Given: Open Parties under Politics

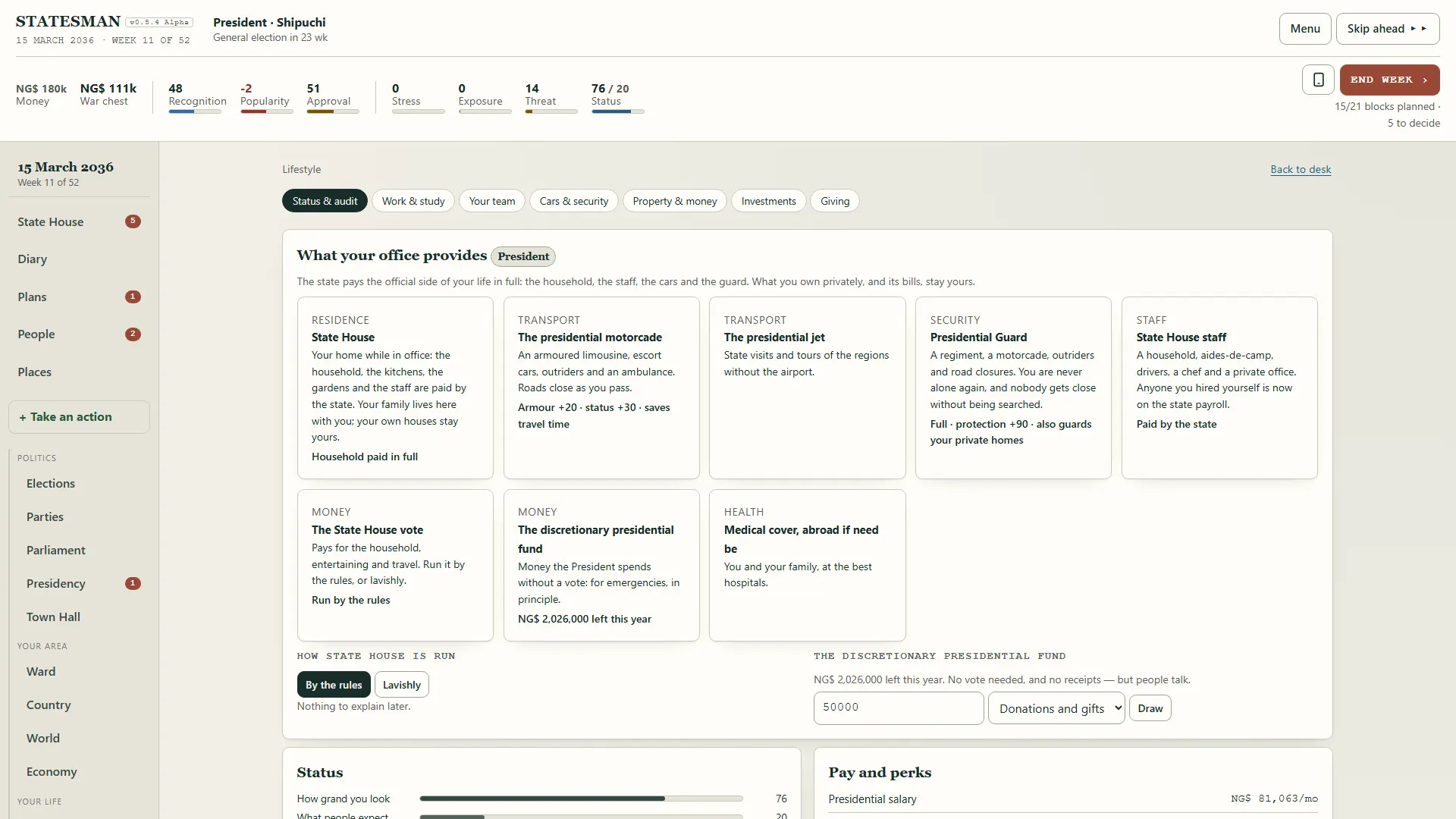Looking at the screenshot, I should [x=83, y=517].
